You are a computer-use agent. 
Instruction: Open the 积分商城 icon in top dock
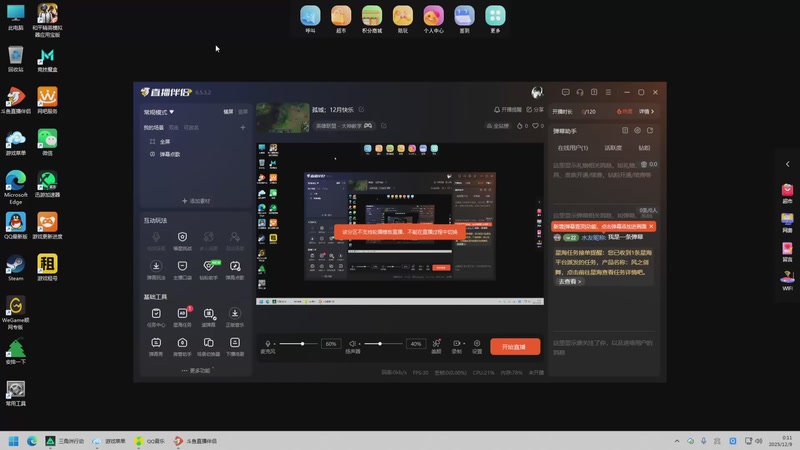(372, 19)
